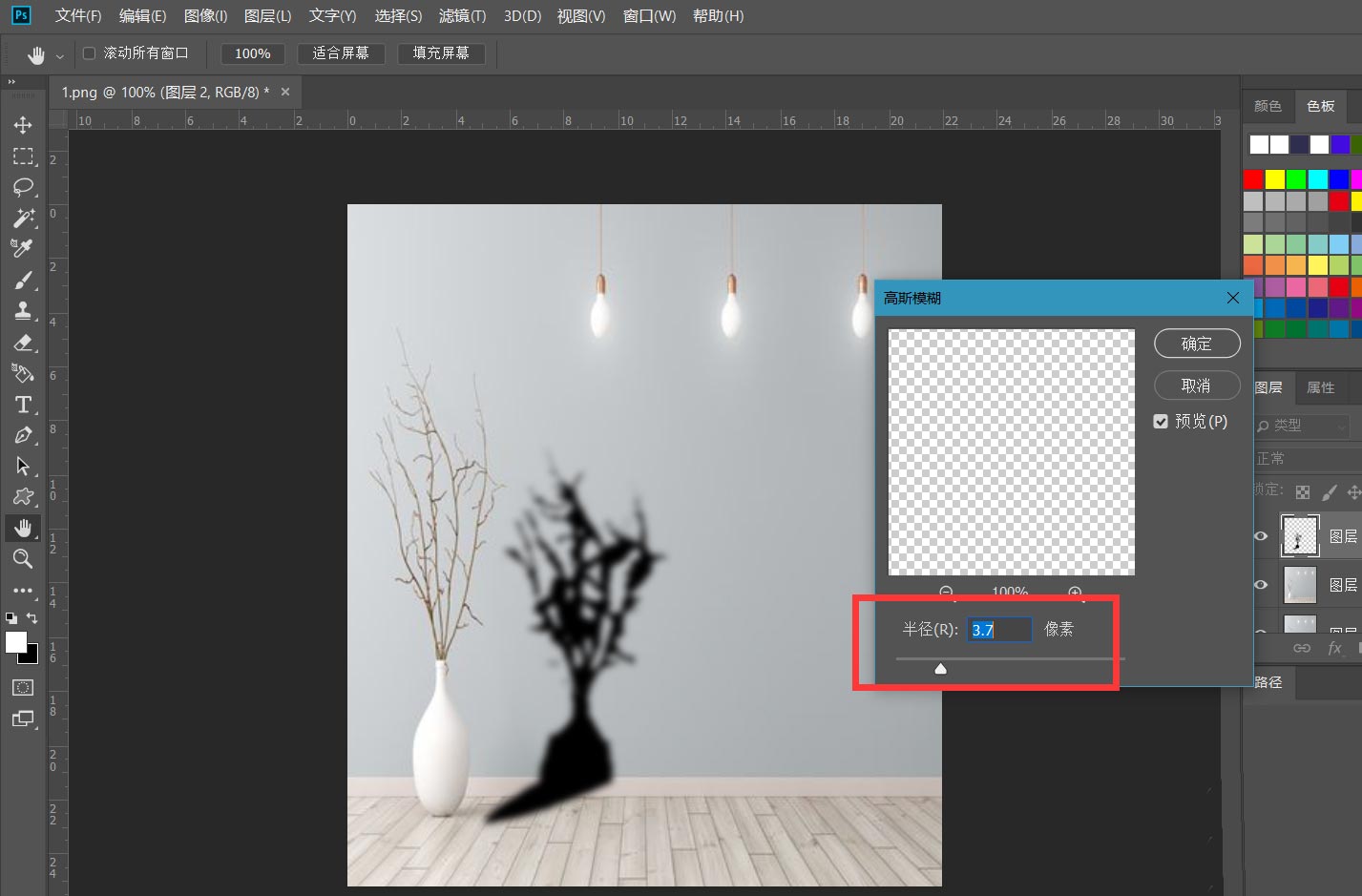Image resolution: width=1362 pixels, height=896 pixels.
Task: Hide the top layer using eye icon
Action: click(x=1261, y=536)
